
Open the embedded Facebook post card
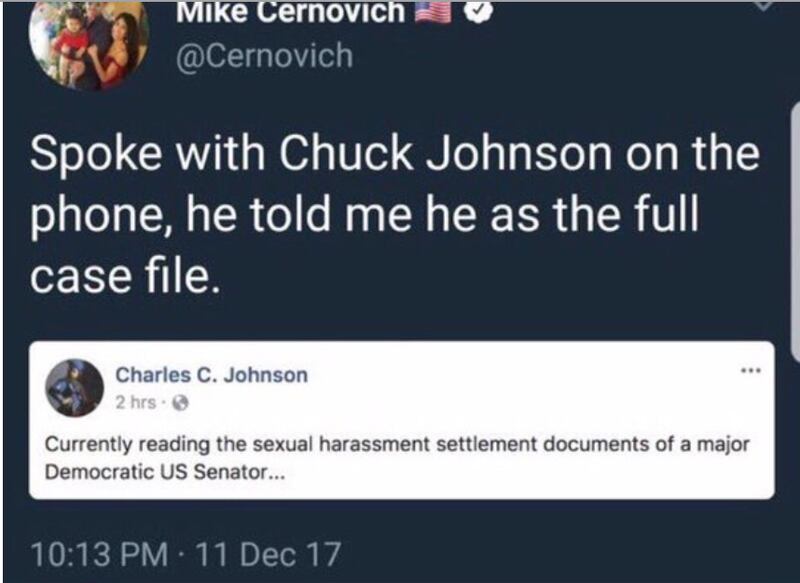401,420
